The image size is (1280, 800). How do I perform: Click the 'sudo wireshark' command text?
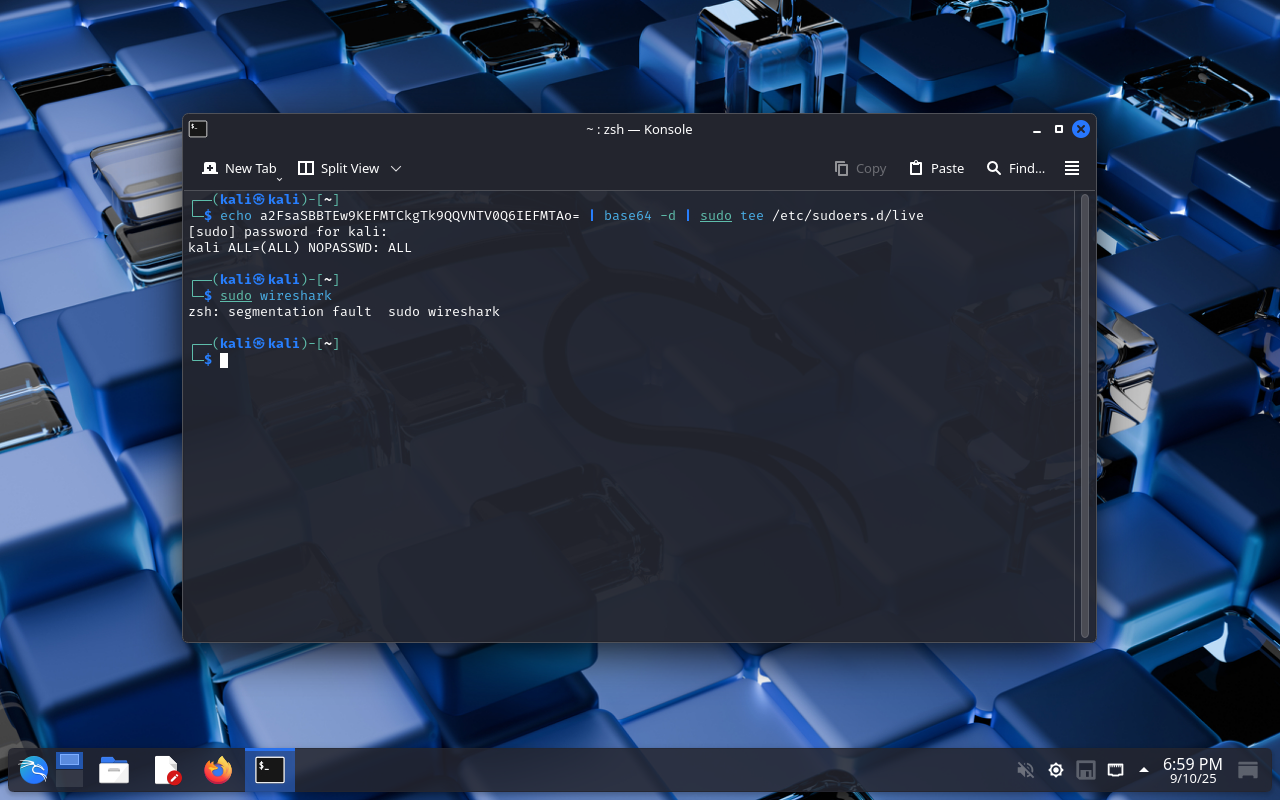pyautogui.click(x=276, y=296)
